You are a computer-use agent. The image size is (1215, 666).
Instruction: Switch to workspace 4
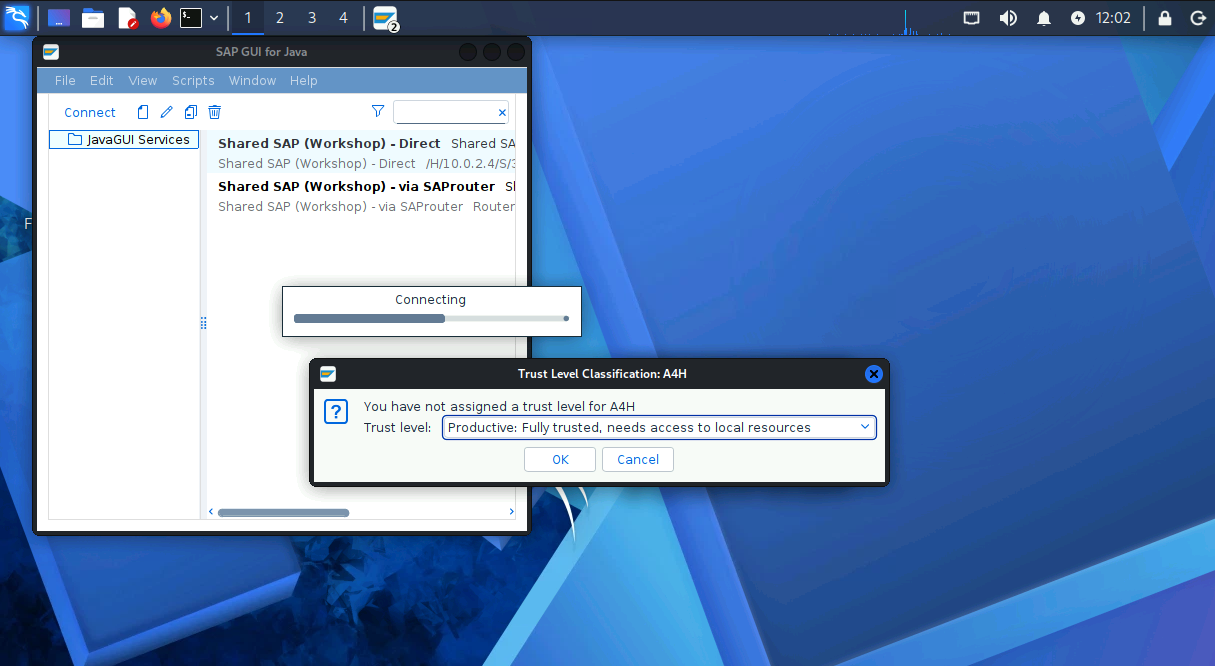click(x=344, y=18)
